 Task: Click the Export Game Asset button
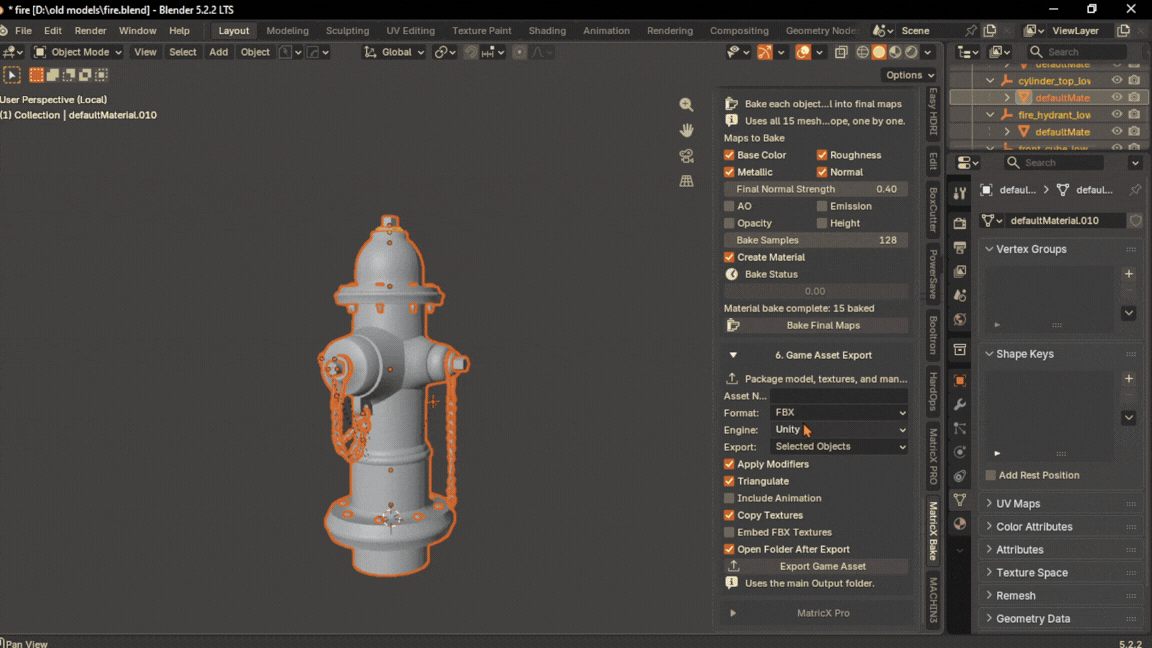816,566
